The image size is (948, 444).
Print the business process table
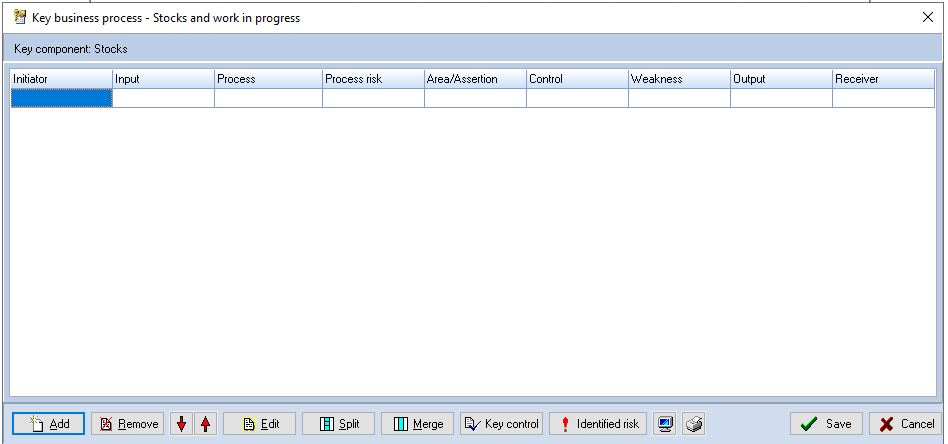pyautogui.click(x=693, y=424)
